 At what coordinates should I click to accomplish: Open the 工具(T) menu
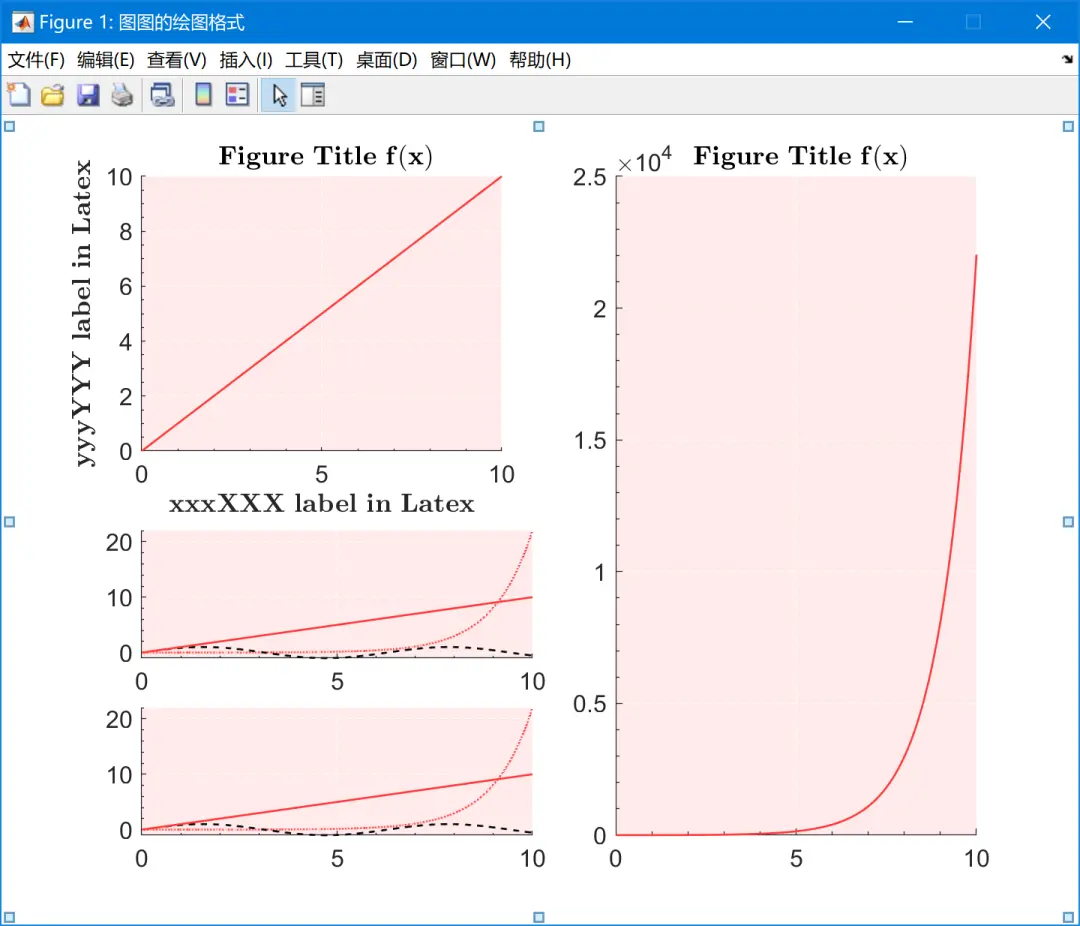(x=314, y=60)
